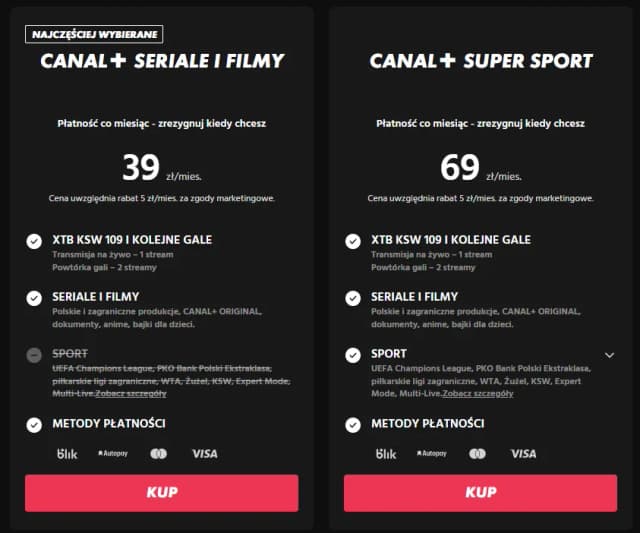The width and height of the screenshot is (640, 533).
Task: Click the Mastercard icon in Super Sport plan
Action: pyautogui.click(x=477, y=454)
